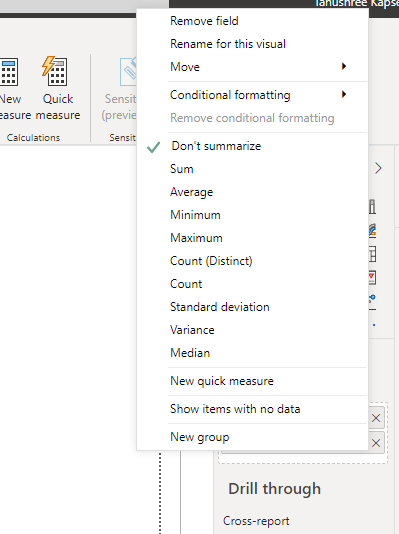Expand the pane with right chevron
Viewport: 399px width, 534px height.
click(378, 168)
